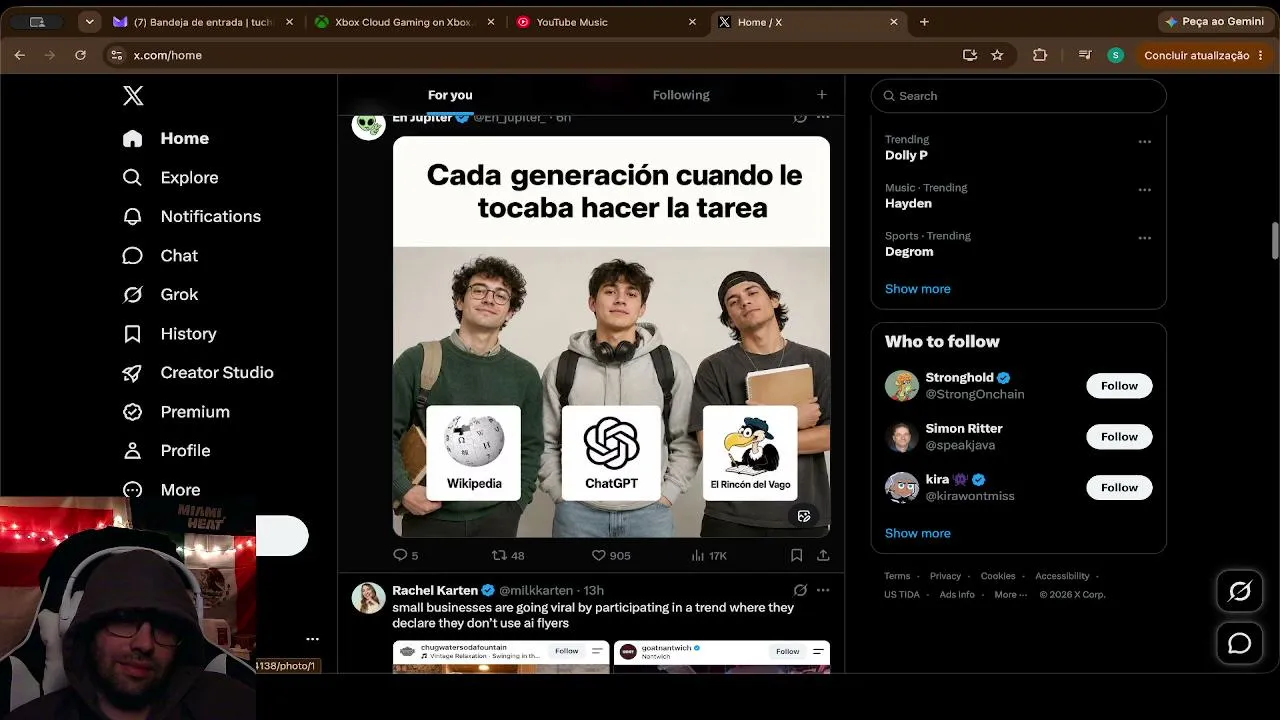The width and height of the screenshot is (1280, 720).
Task: View analytics showing 17K views
Action: point(709,555)
